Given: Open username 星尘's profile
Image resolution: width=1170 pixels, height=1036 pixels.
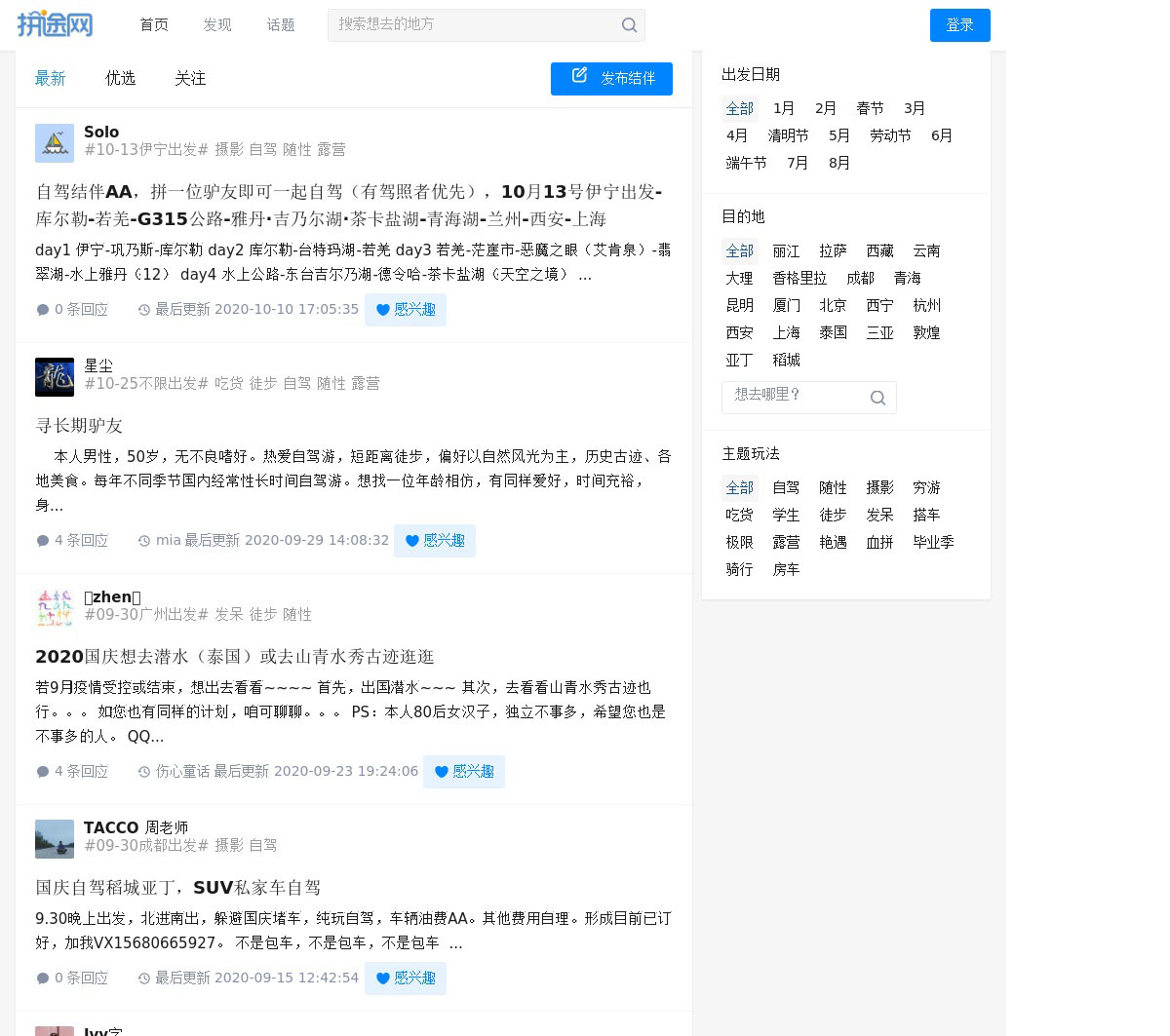Looking at the screenshot, I should (x=98, y=366).
